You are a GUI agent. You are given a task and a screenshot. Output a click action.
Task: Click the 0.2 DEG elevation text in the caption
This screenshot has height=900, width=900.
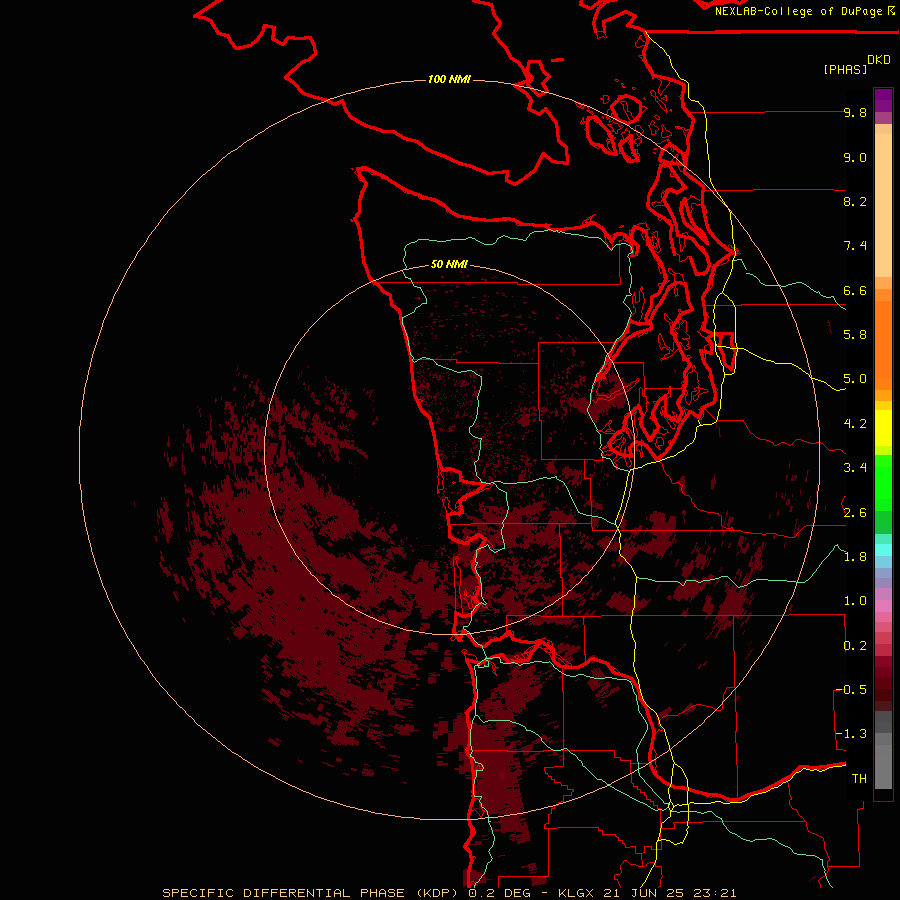tap(499, 893)
